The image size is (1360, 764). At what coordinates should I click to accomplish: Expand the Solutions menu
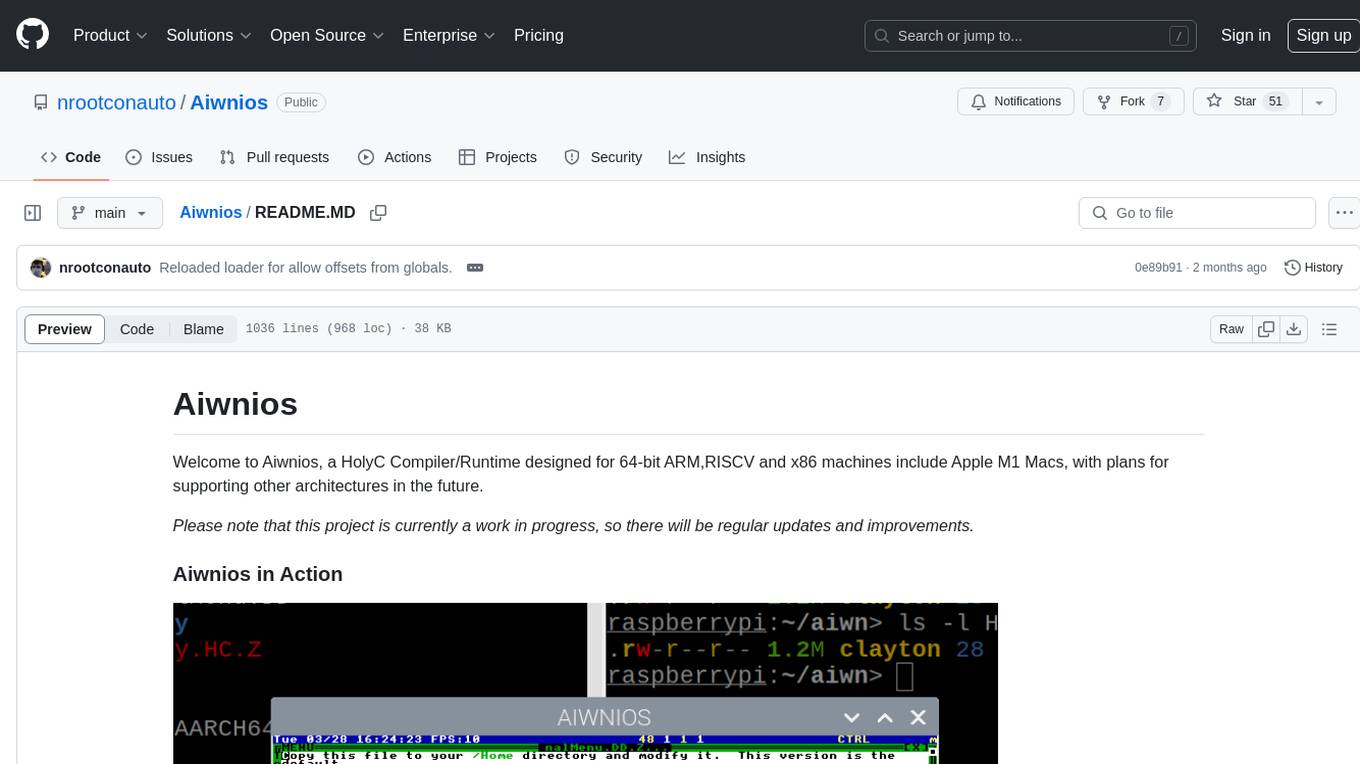pos(208,35)
